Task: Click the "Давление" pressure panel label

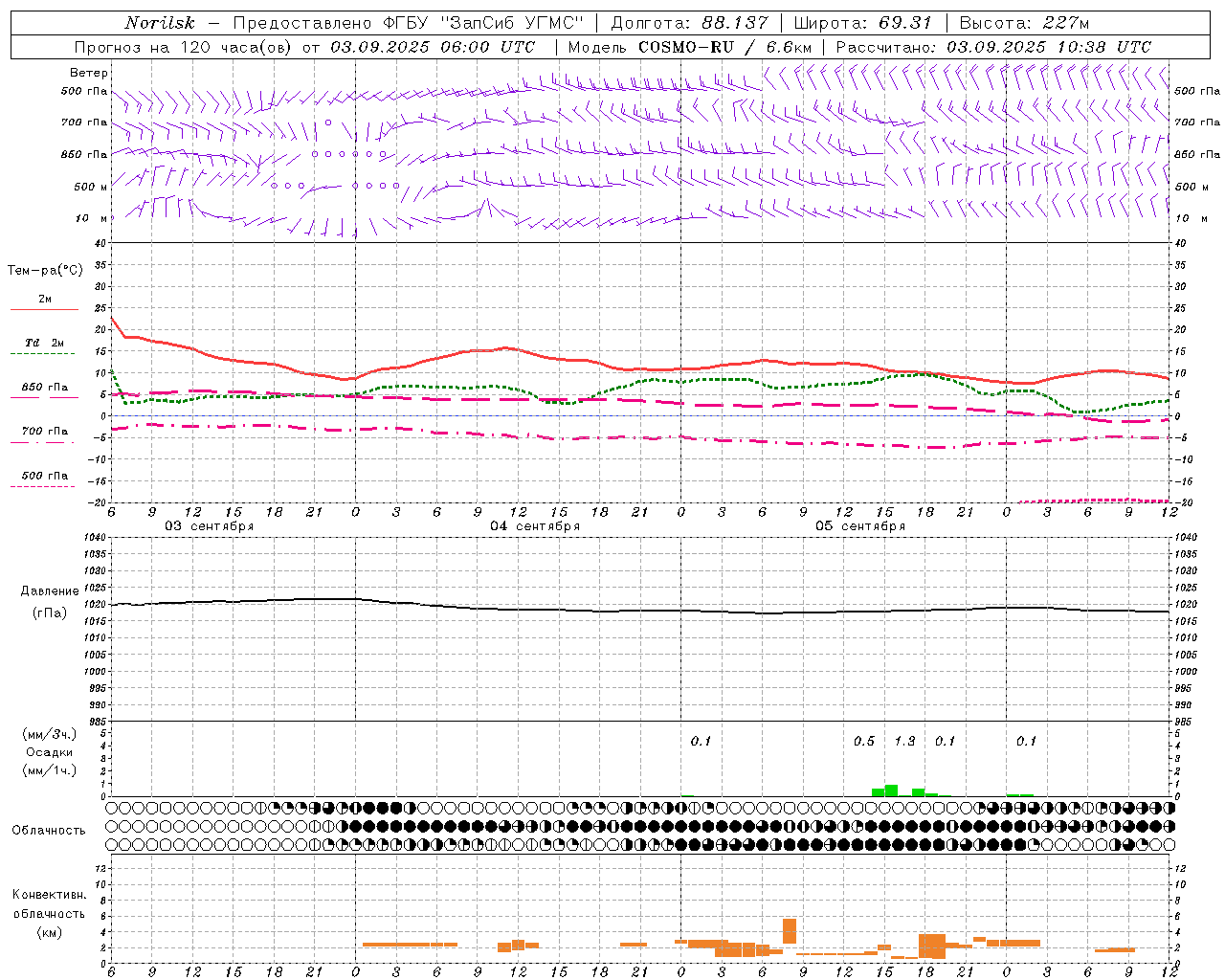Action: 50,591
